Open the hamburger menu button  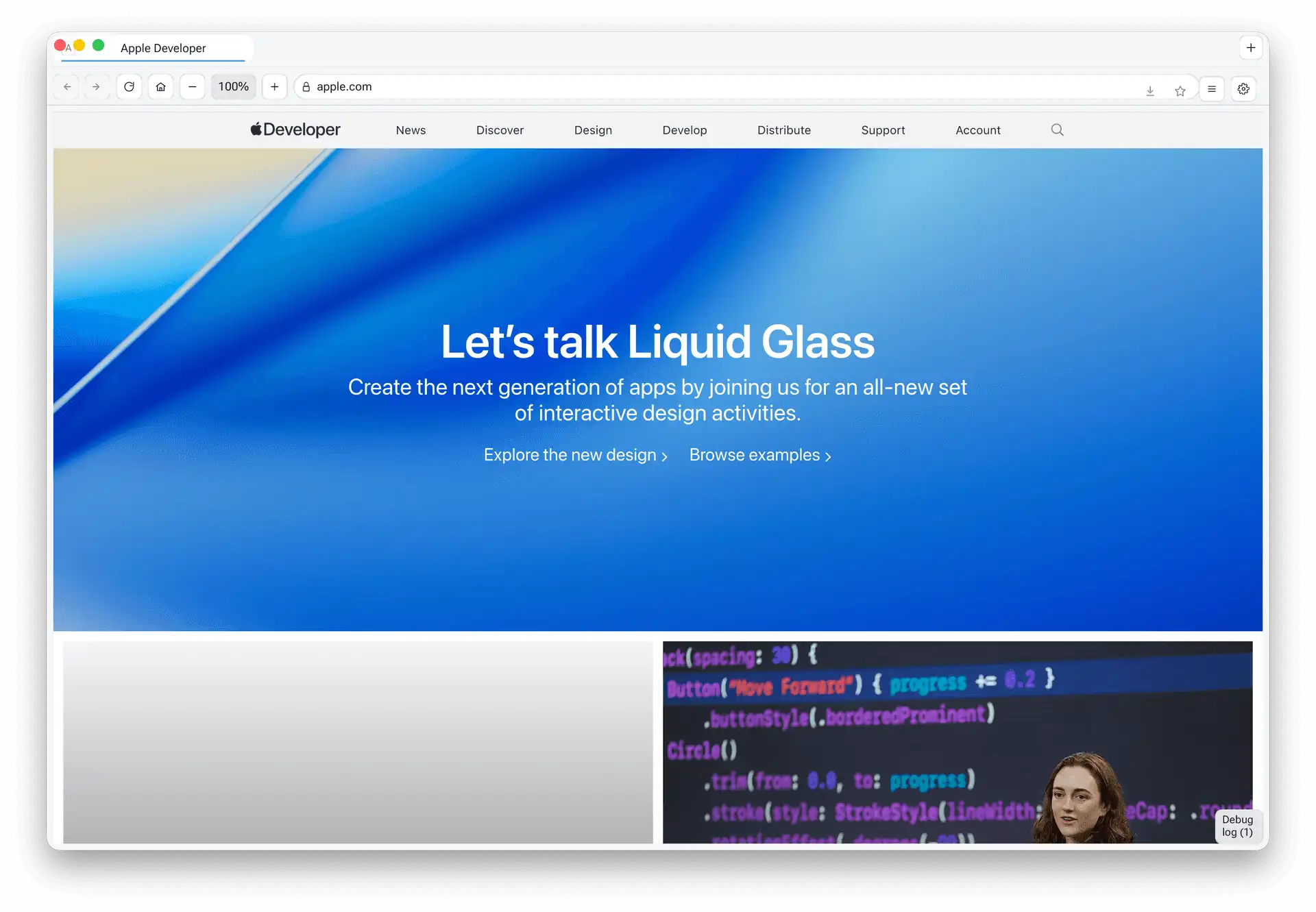(1212, 89)
